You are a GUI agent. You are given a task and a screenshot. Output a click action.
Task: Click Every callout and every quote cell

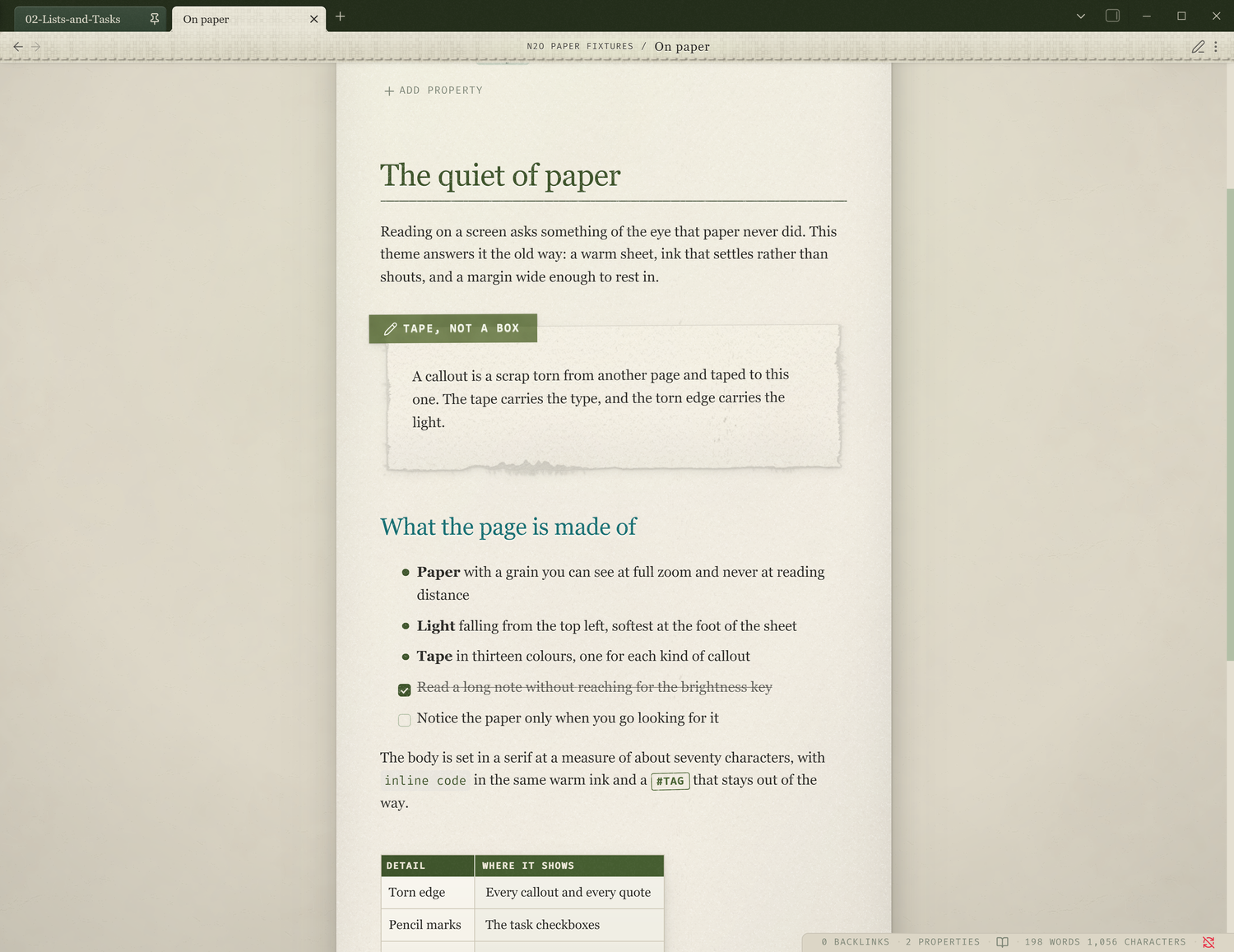coord(569,893)
